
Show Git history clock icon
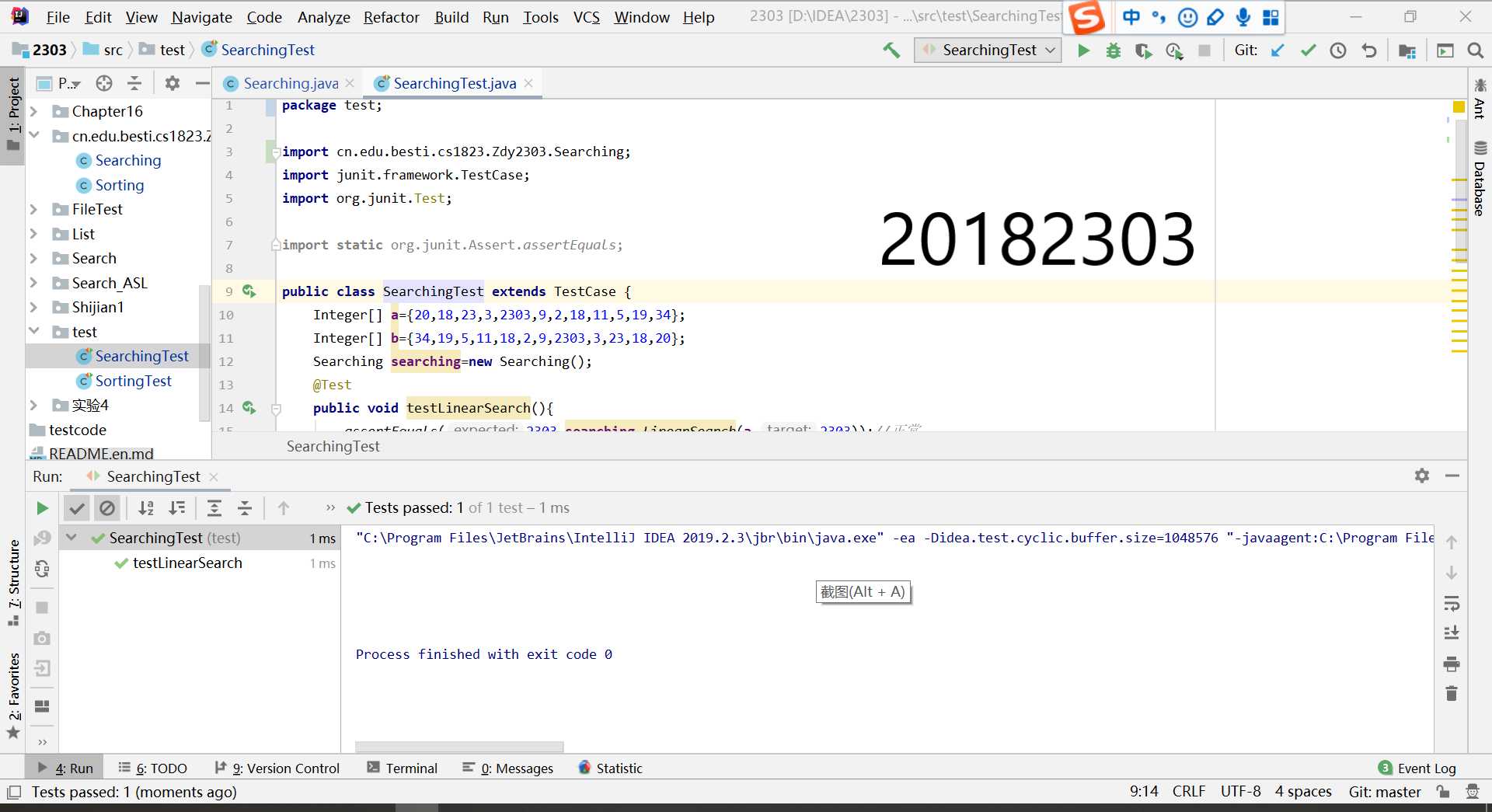[1338, 51]
